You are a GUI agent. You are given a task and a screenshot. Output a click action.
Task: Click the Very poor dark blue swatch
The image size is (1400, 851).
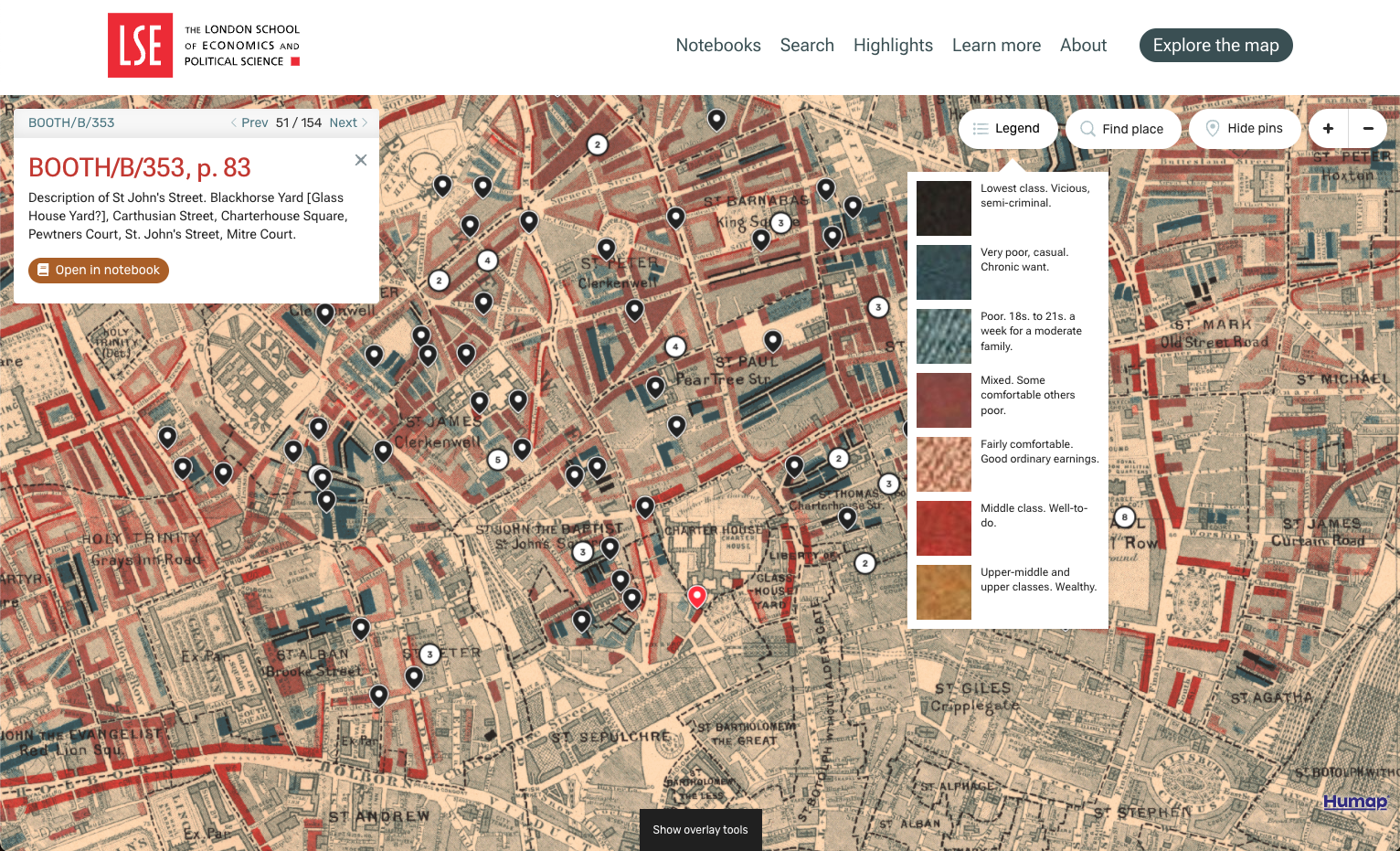click(944, 272)
